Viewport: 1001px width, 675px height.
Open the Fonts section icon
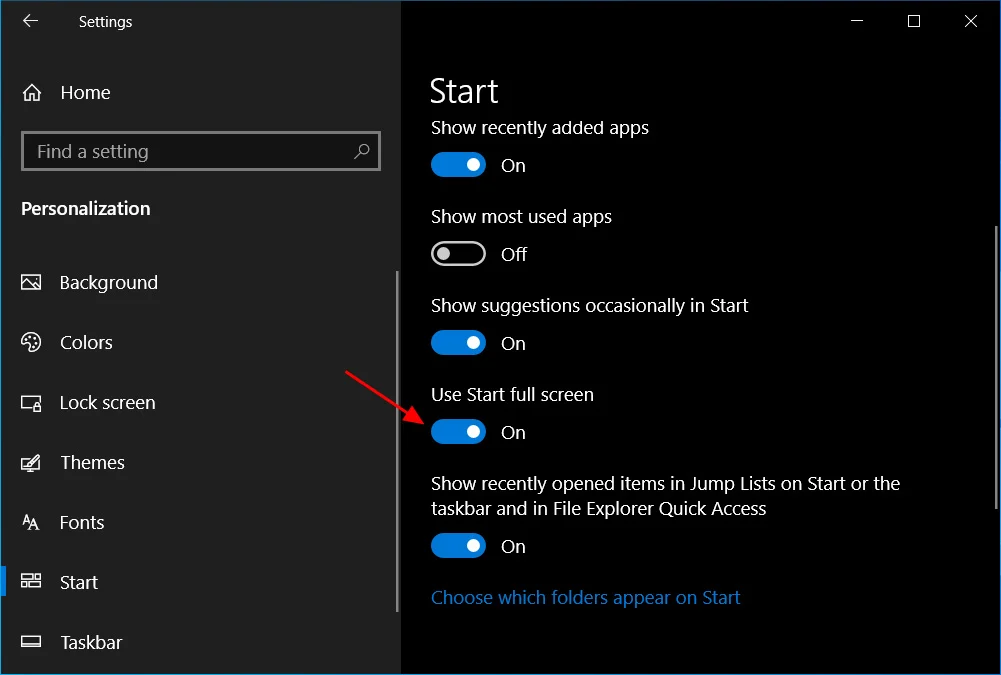click(31, 522)
